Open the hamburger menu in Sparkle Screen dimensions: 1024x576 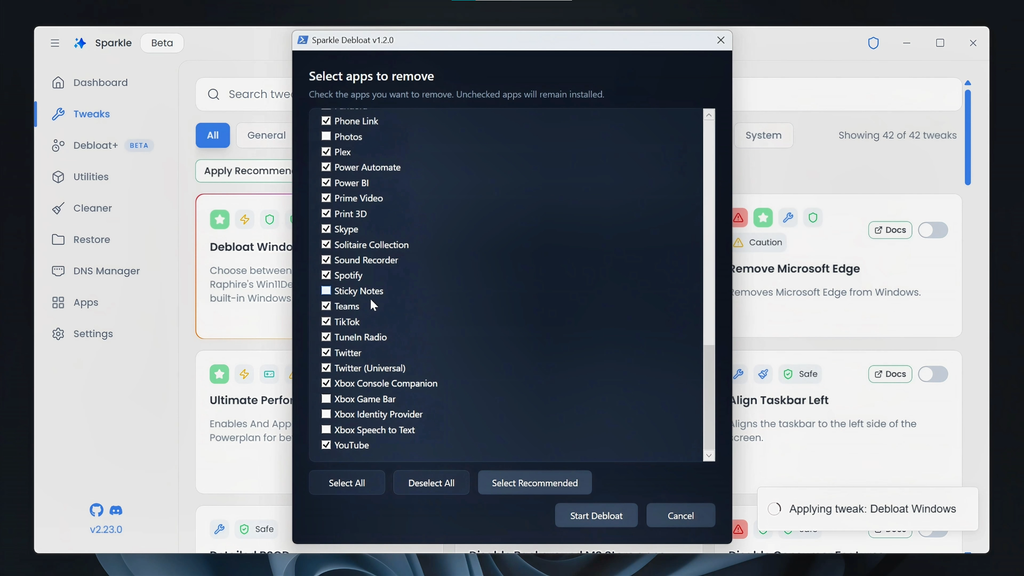[55, 43]
